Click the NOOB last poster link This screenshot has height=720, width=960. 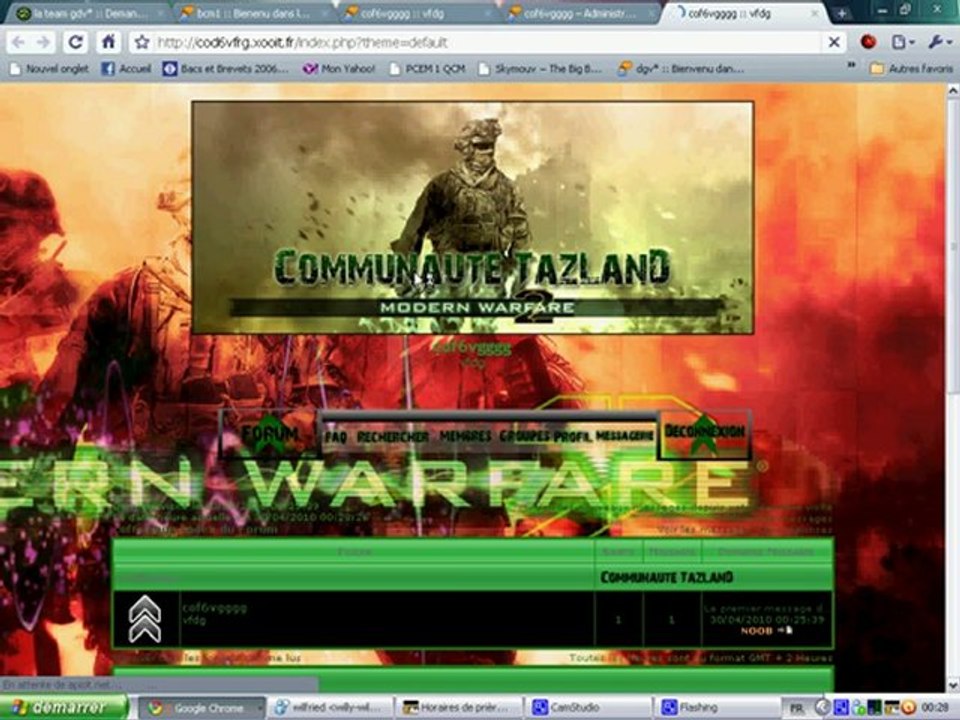(x=756, y=631)
